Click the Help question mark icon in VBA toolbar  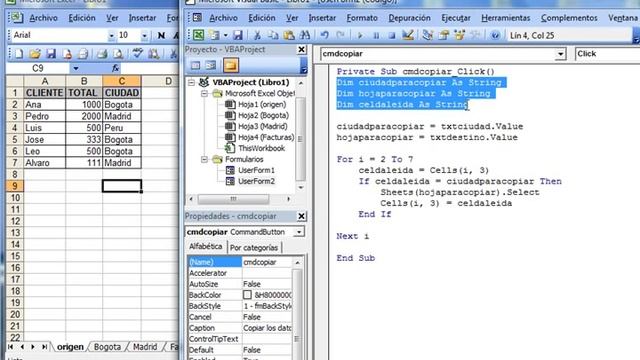(x=495, y=36)
